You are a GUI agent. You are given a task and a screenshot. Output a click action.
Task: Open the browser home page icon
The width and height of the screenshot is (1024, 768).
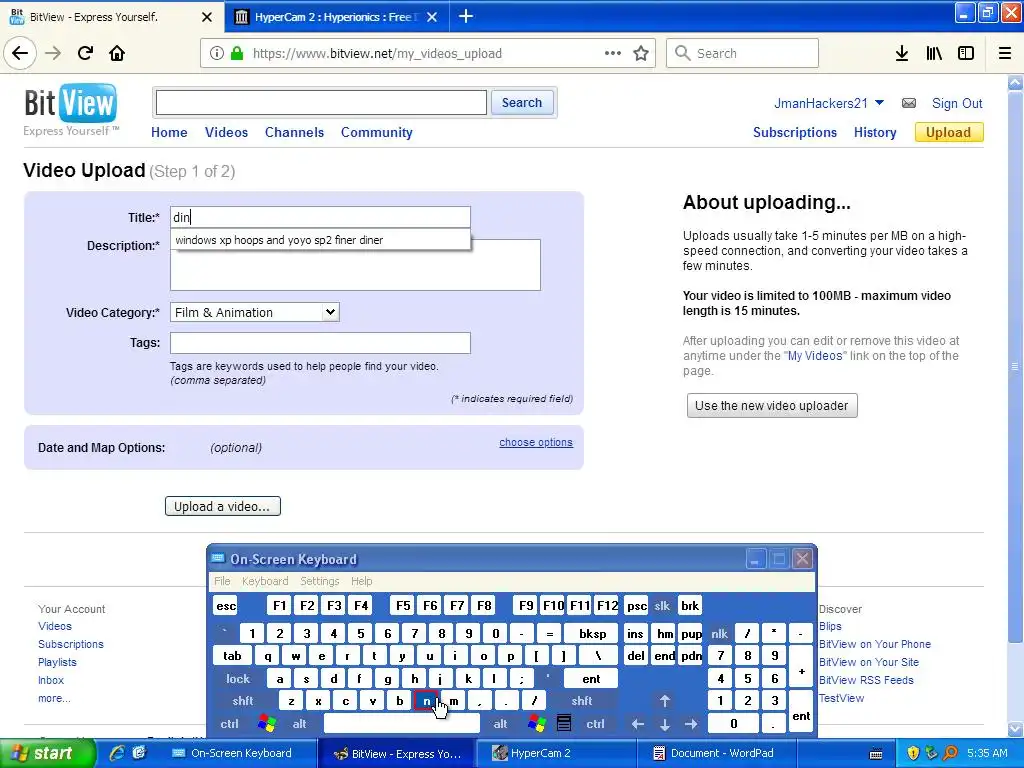117,53
